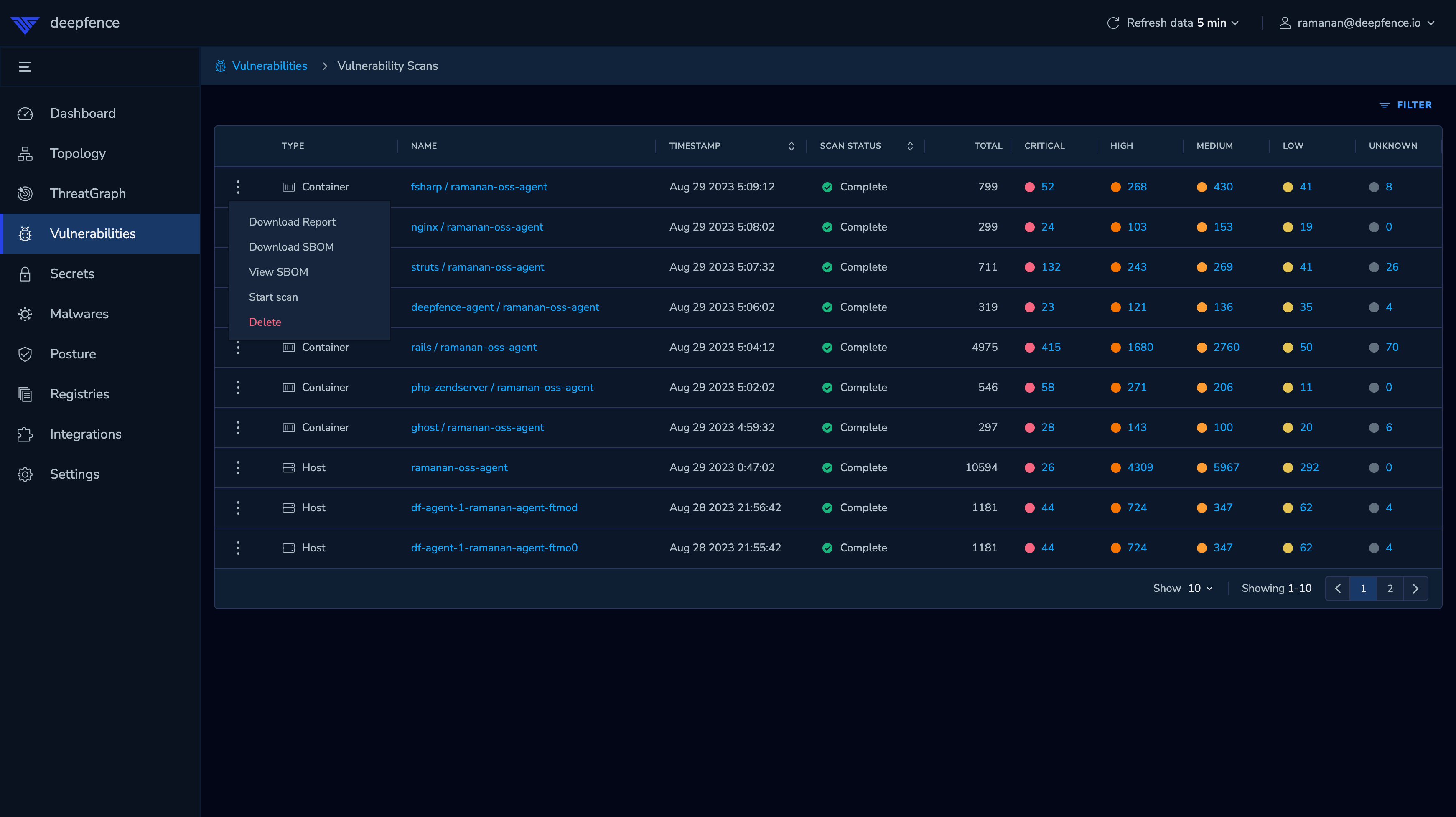Click critical count 415 in rails row

1051,348
